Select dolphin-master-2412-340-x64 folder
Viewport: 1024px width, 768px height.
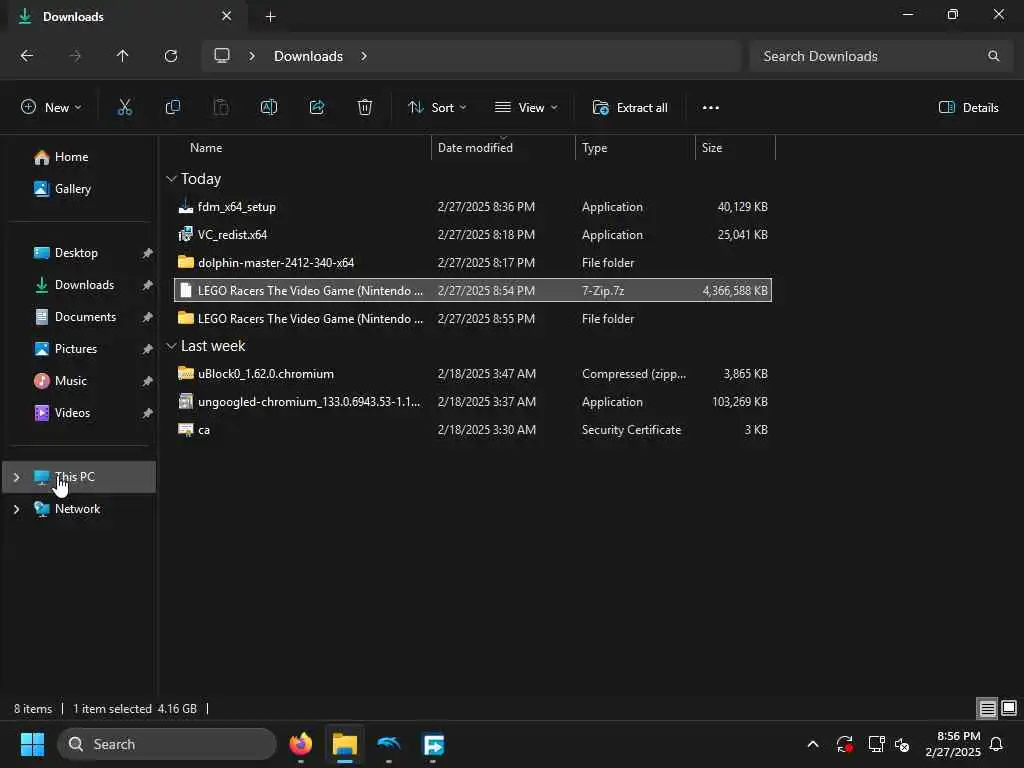(473, 263)
